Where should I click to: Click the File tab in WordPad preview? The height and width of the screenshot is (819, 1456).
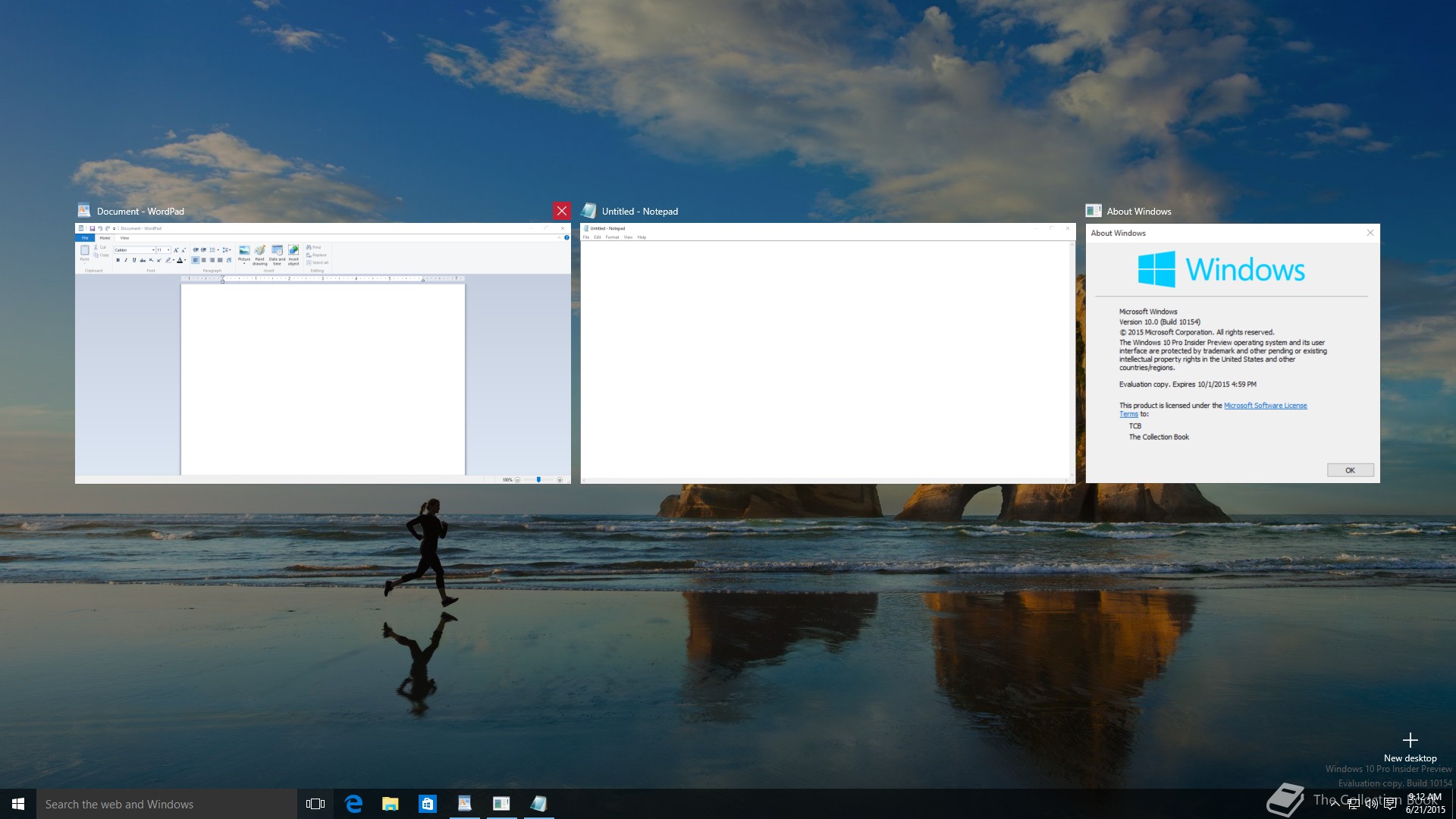(85, 238)
